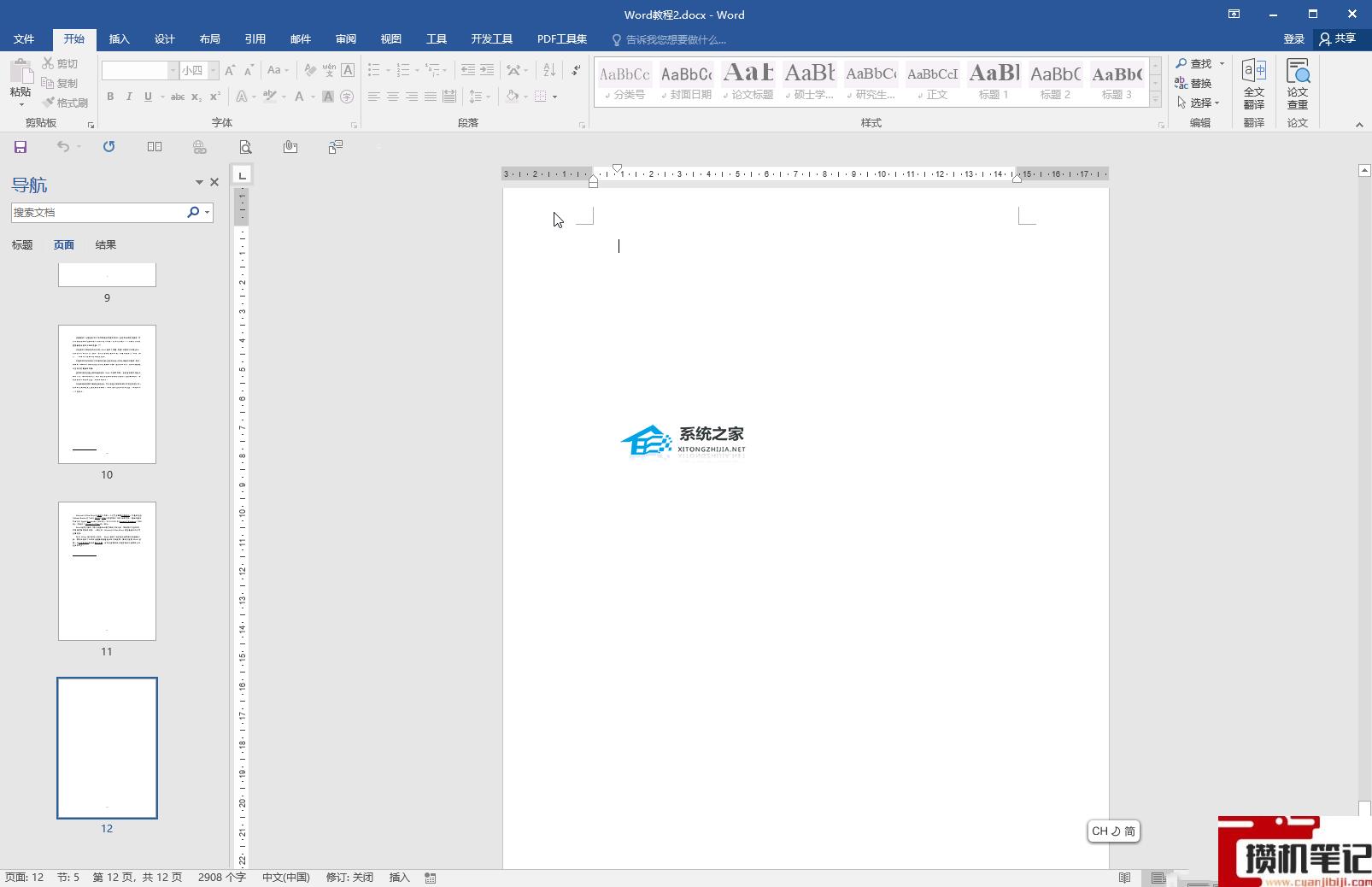Screen dimensions: 1372x887
Task: Open the Review (审阅) ribbon tab
Action: (x=345, y=39)
